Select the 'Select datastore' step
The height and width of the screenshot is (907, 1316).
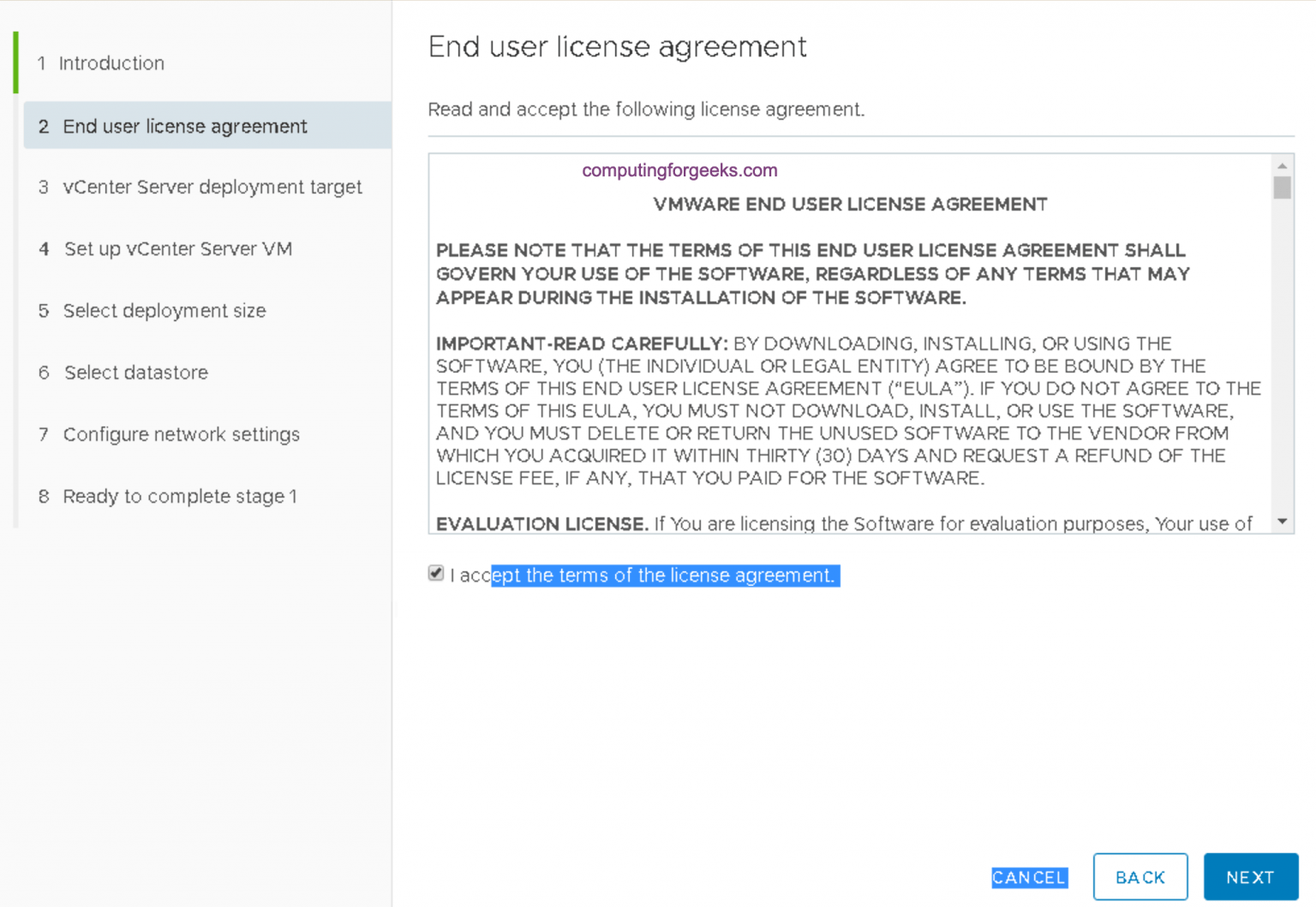click(x=135, y=373)
